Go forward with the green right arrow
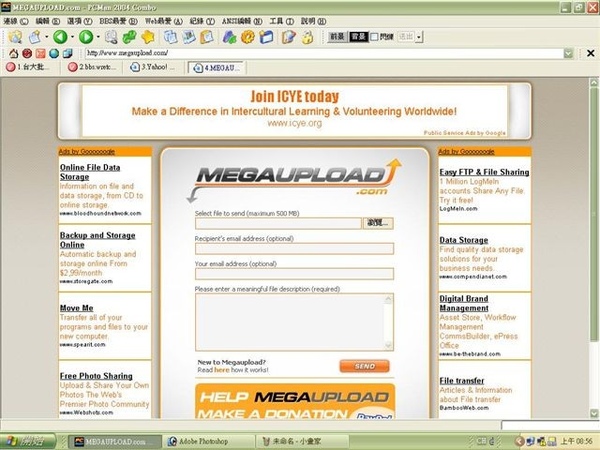 [86, 37]
